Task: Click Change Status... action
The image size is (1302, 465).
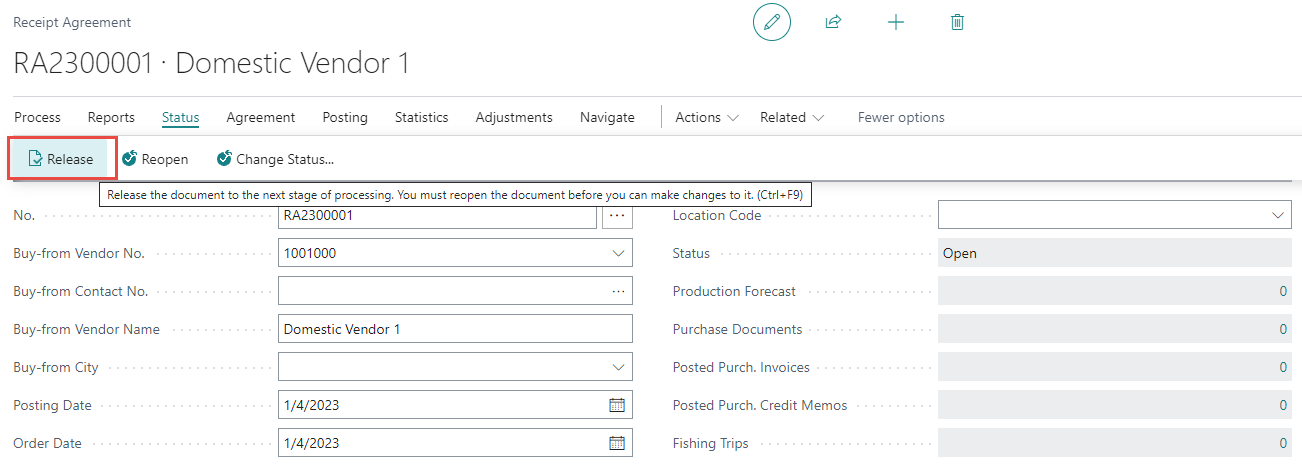Action: (275, 159)
